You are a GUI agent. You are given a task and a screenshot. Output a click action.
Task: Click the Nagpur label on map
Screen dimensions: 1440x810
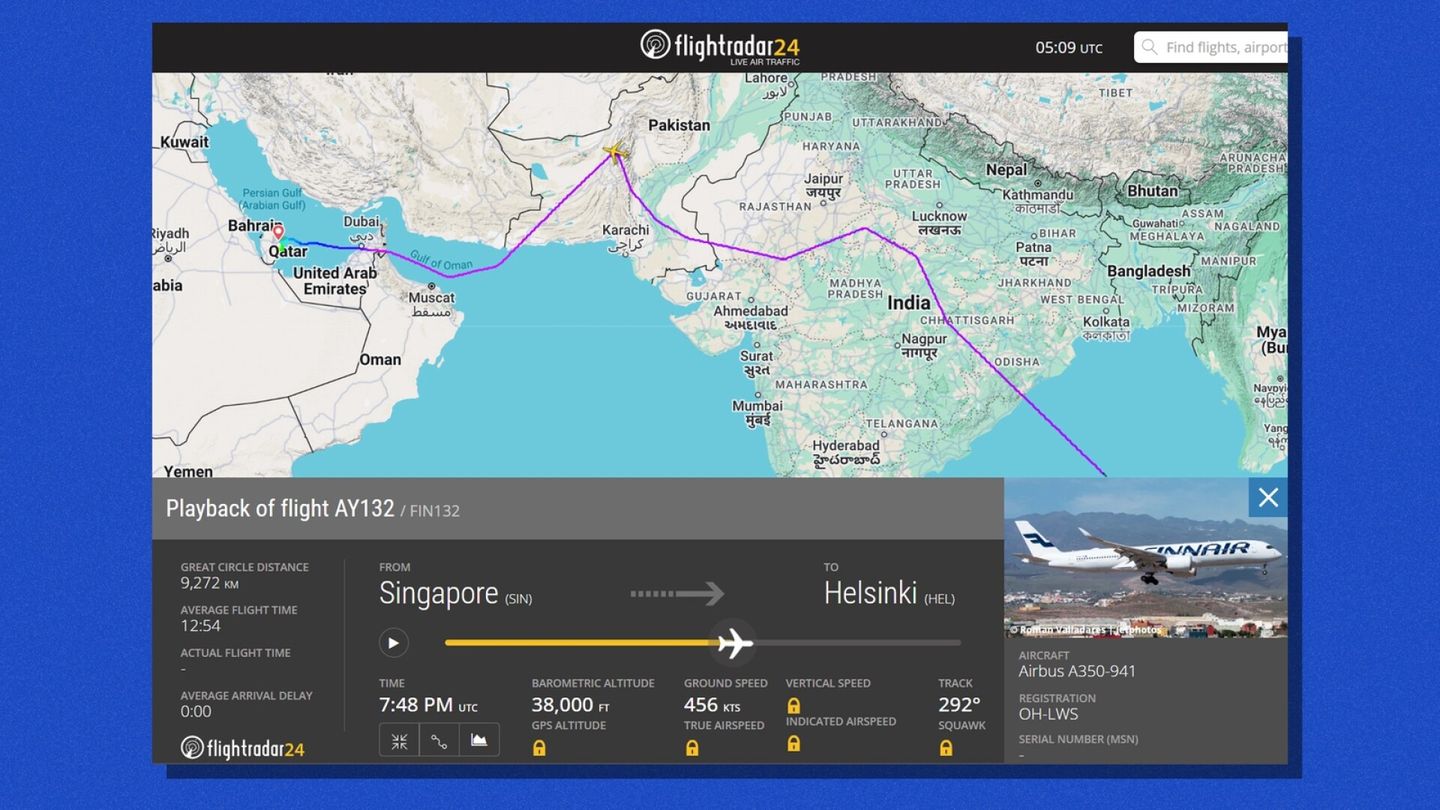click(x=923, y=340)
